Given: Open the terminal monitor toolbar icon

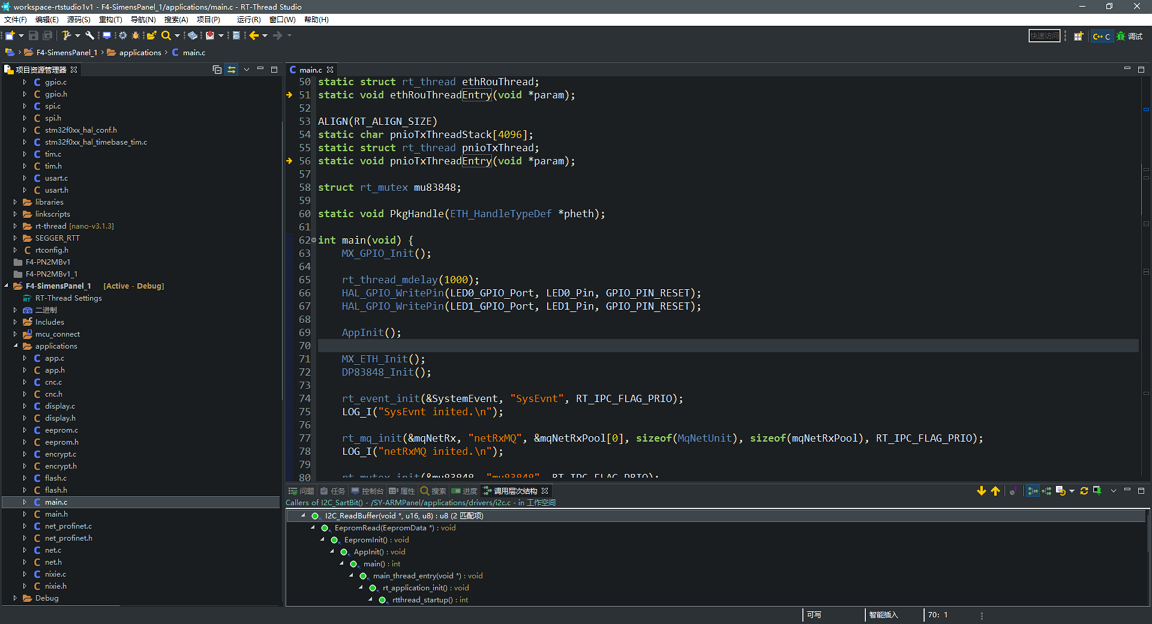Looking at the screenshot, I should click(x=107, y=35).
